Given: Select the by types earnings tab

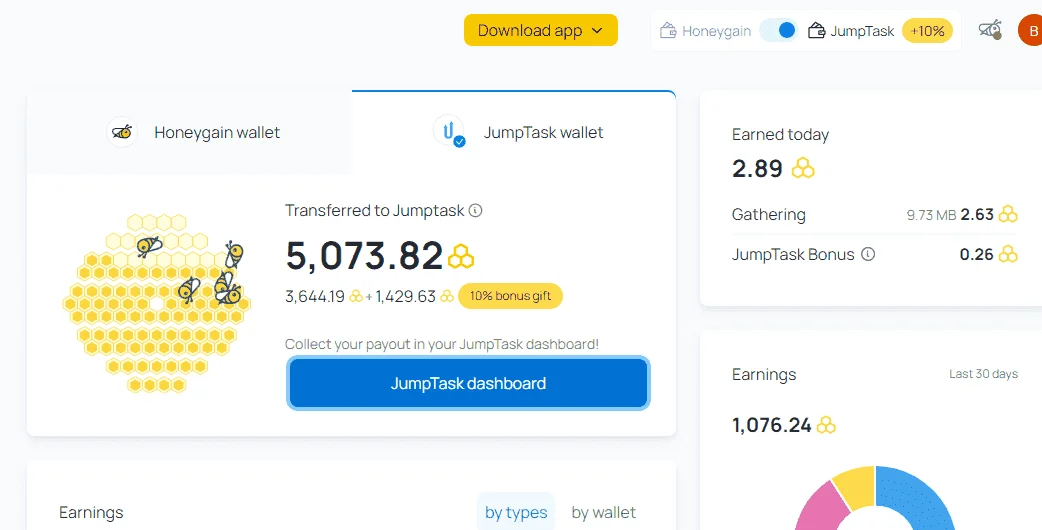Looking at the screenshot, I should [516, 512].
